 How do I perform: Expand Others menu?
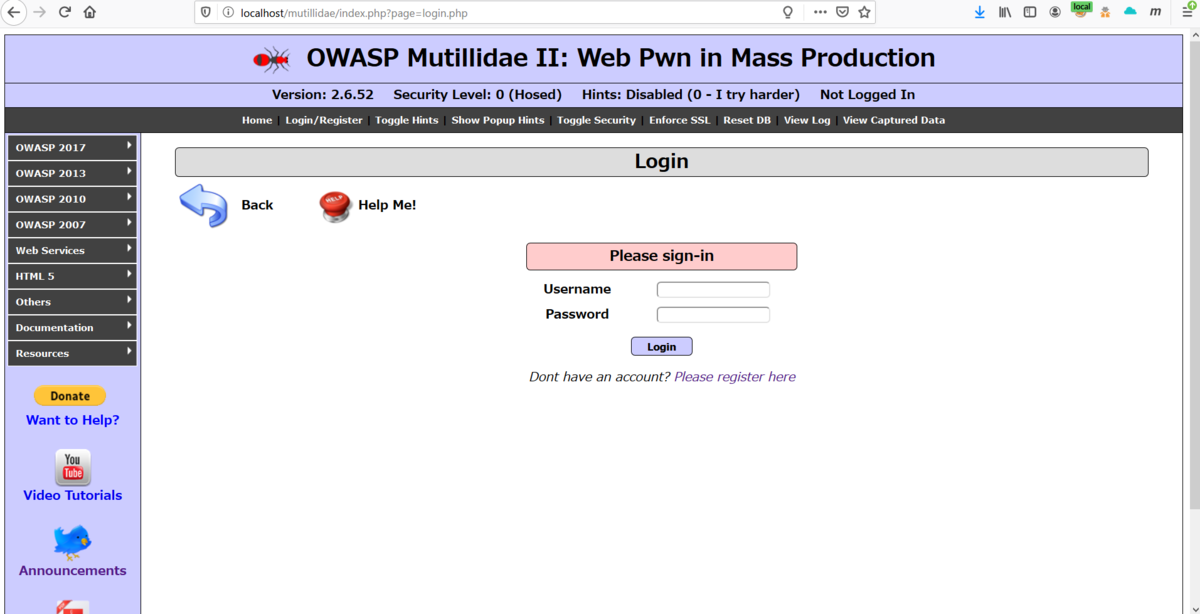click(72, 302)
